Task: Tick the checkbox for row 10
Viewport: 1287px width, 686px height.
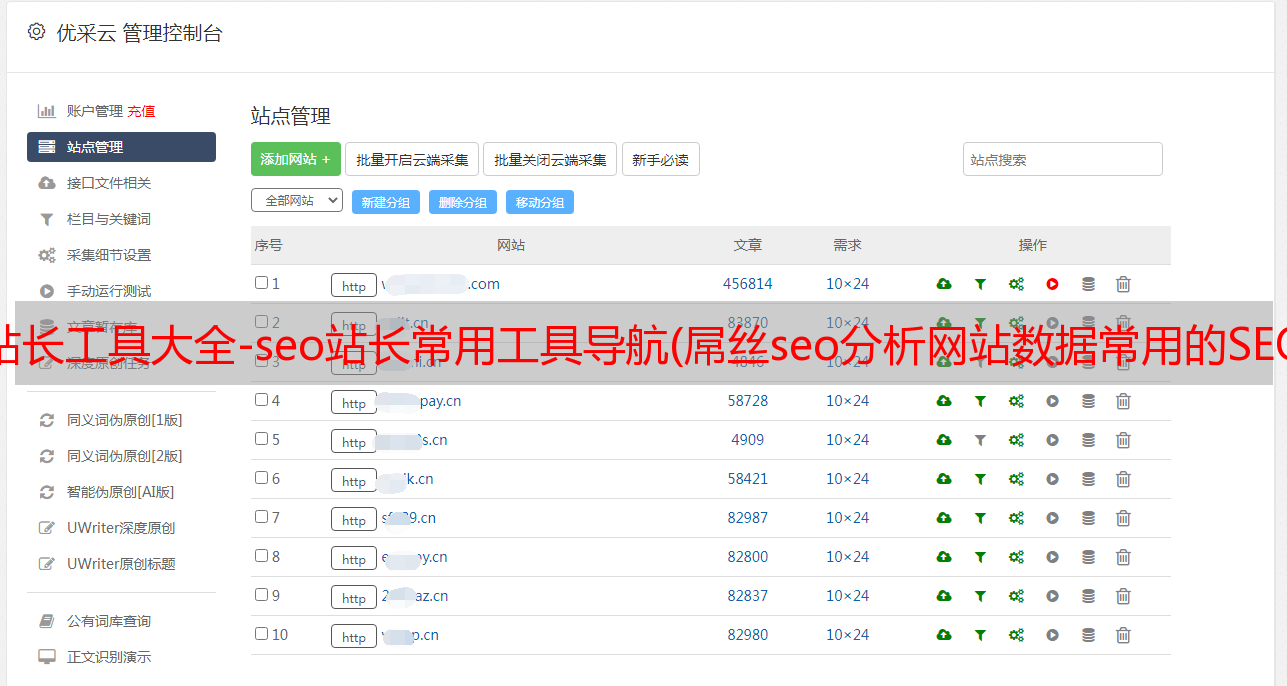Action: 261,634
